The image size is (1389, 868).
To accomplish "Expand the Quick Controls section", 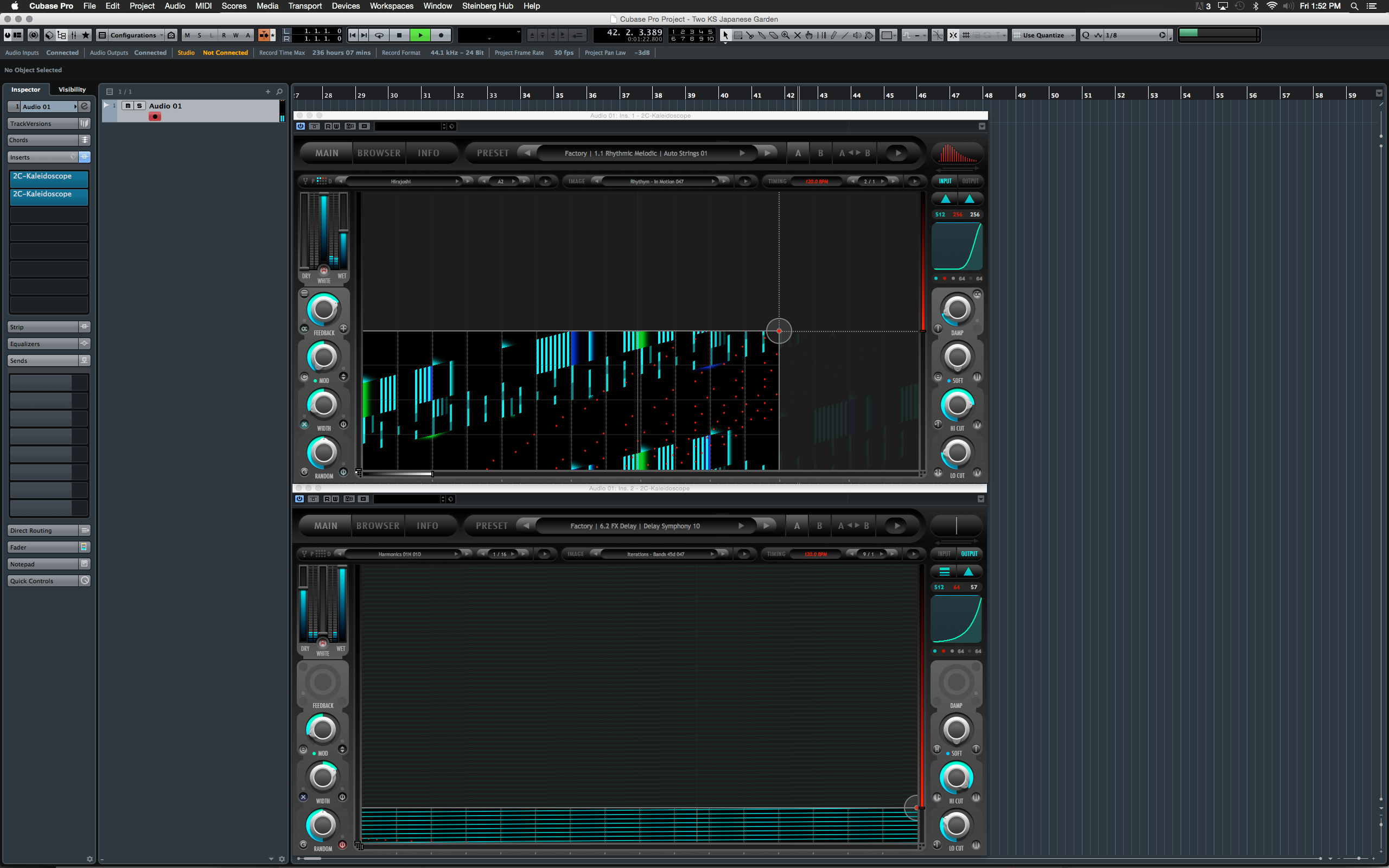I will (x=43, y=581).
